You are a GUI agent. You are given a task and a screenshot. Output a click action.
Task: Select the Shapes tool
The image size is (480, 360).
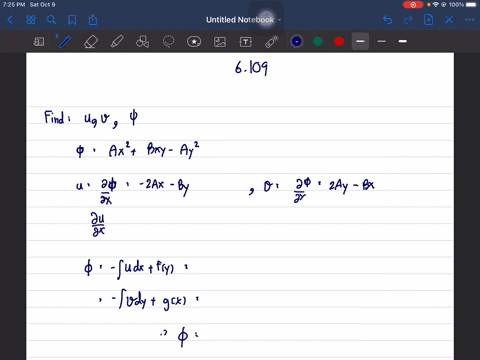[x=142, y=42]
